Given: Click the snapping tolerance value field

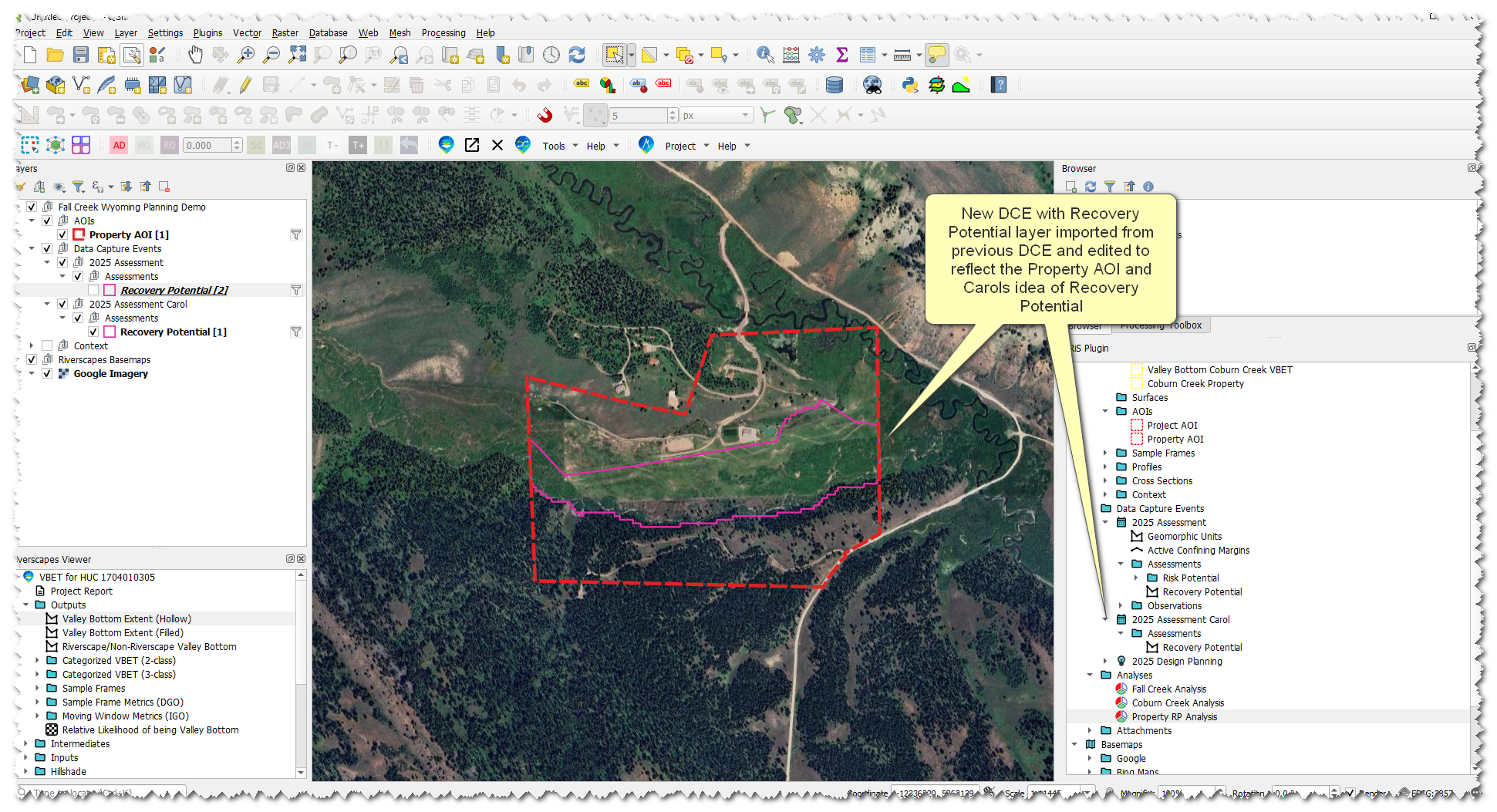Looking at the screenshot, I should (x=637, y=116).
